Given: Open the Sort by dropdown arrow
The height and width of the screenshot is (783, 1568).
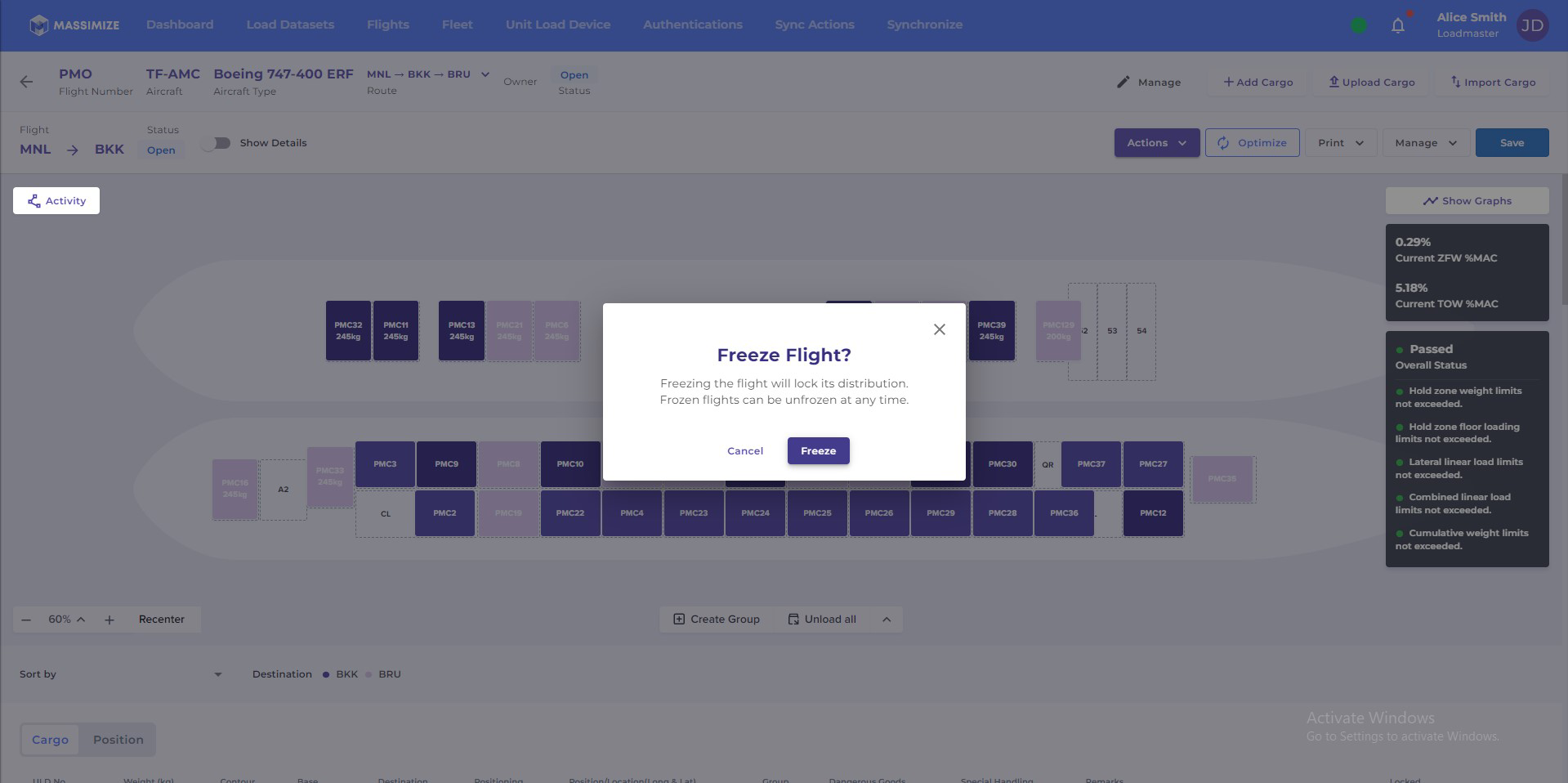Looking at the screenshot, I should tap(218, 674).
